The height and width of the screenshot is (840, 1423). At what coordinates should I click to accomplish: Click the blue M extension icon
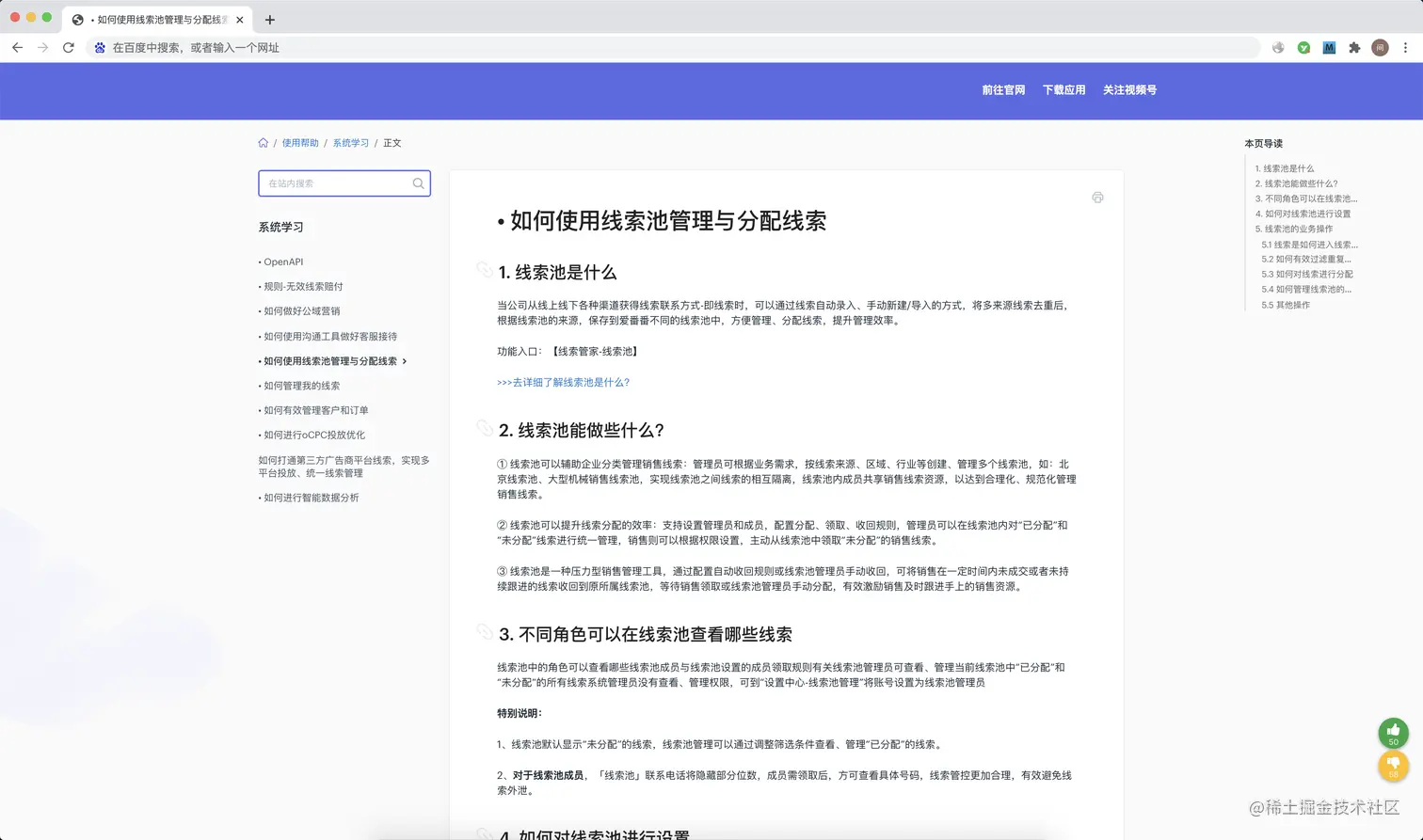(x=1329, y=48)
